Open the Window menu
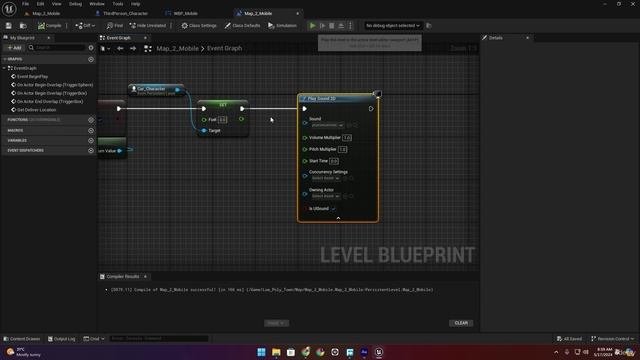Image resolution: width=640 pixels, height=360 pixels. click(x=97, y=4)
